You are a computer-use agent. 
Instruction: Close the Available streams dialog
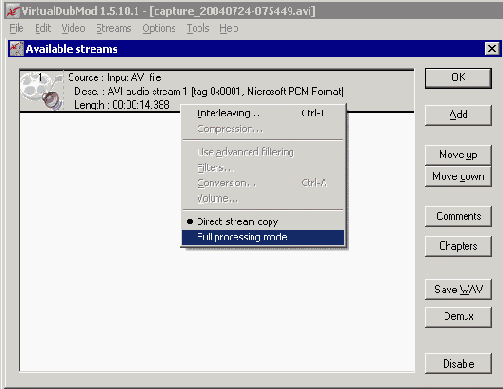click(492, 49)
